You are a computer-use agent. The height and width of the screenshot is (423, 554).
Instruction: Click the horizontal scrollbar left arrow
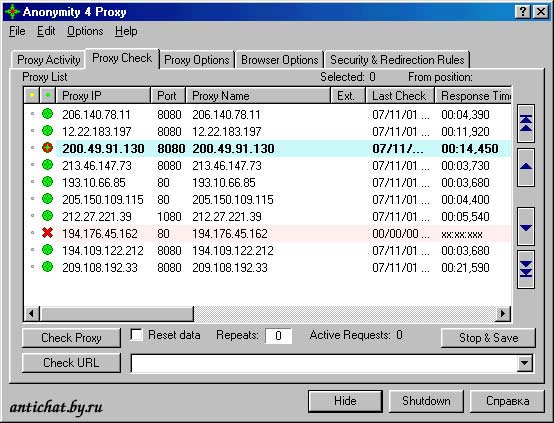pyautogui.click(x=32, y=313)
